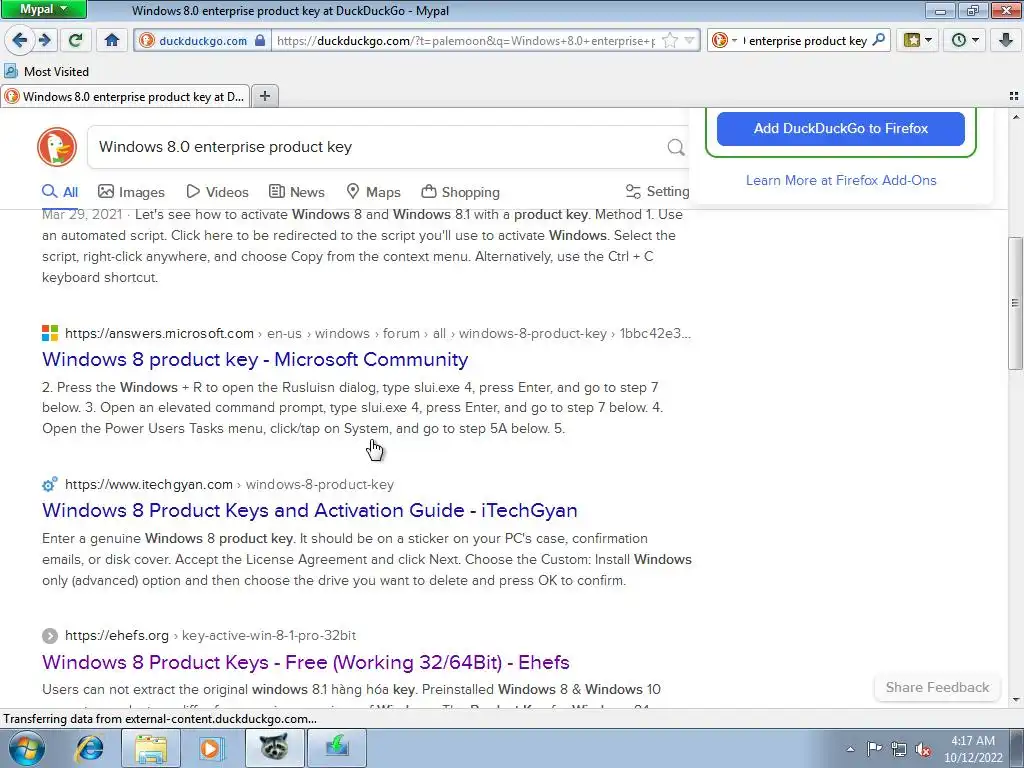Click the padlock site security icon

click(260, 40)
